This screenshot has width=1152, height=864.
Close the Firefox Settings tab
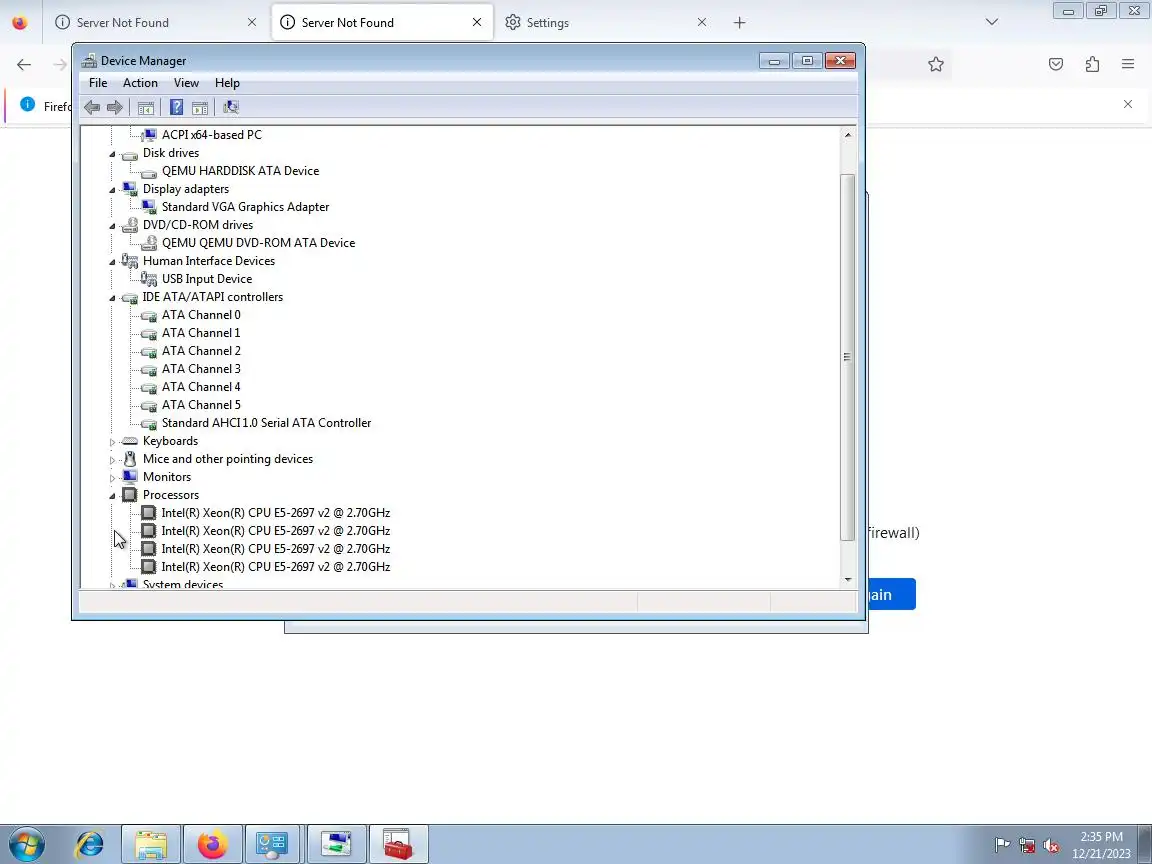pyautogui.click(x=702, y=22)
